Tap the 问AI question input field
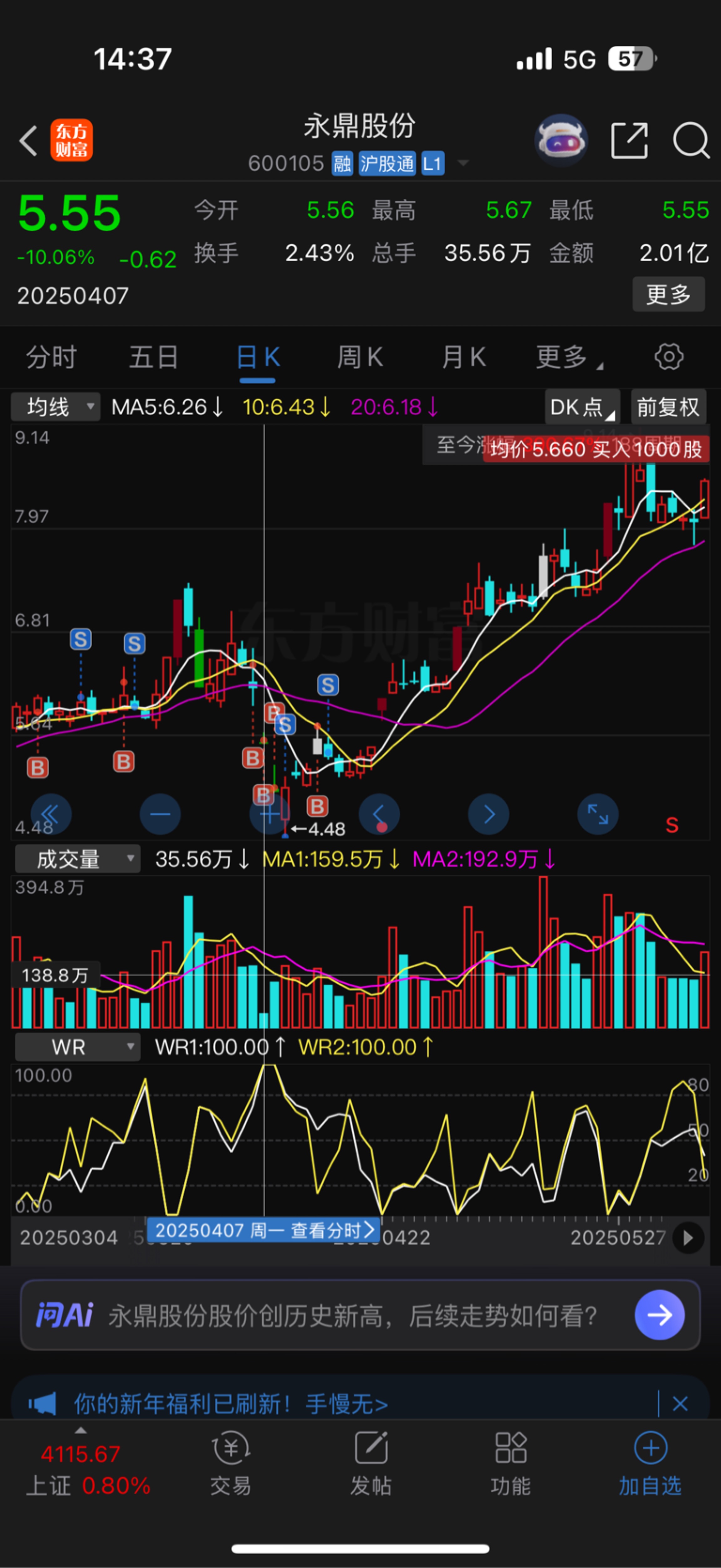The image size is (721, 1568). tap(353, 1315)
